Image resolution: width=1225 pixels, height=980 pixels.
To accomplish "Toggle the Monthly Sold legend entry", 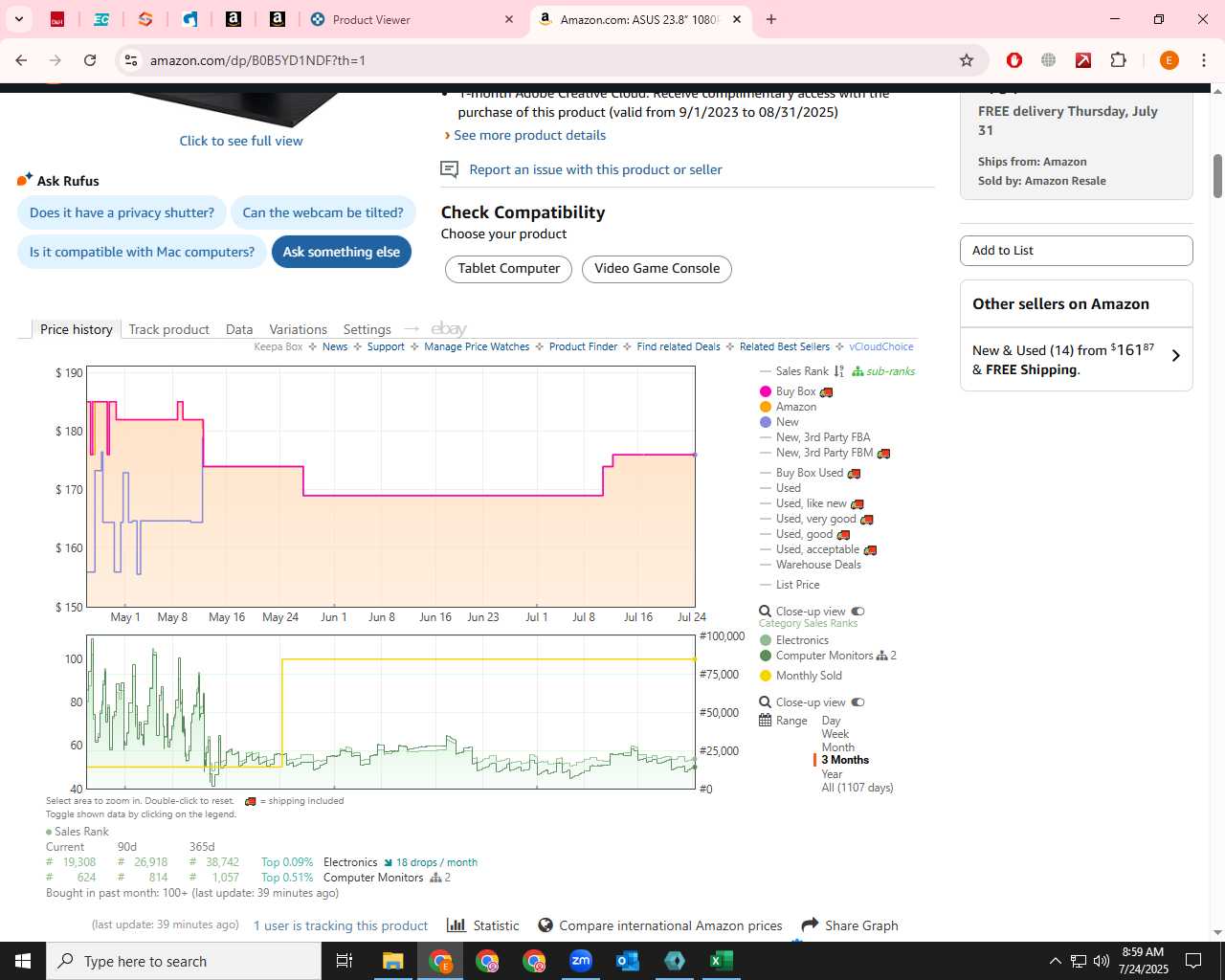I will pyautogui.click(x=800, y=676).
